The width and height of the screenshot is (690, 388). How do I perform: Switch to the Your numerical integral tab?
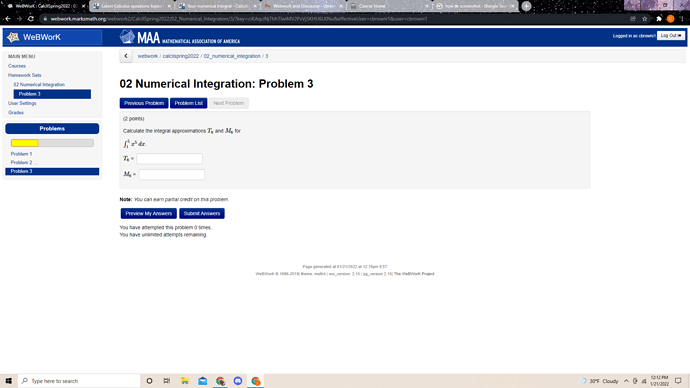[217, 6]
